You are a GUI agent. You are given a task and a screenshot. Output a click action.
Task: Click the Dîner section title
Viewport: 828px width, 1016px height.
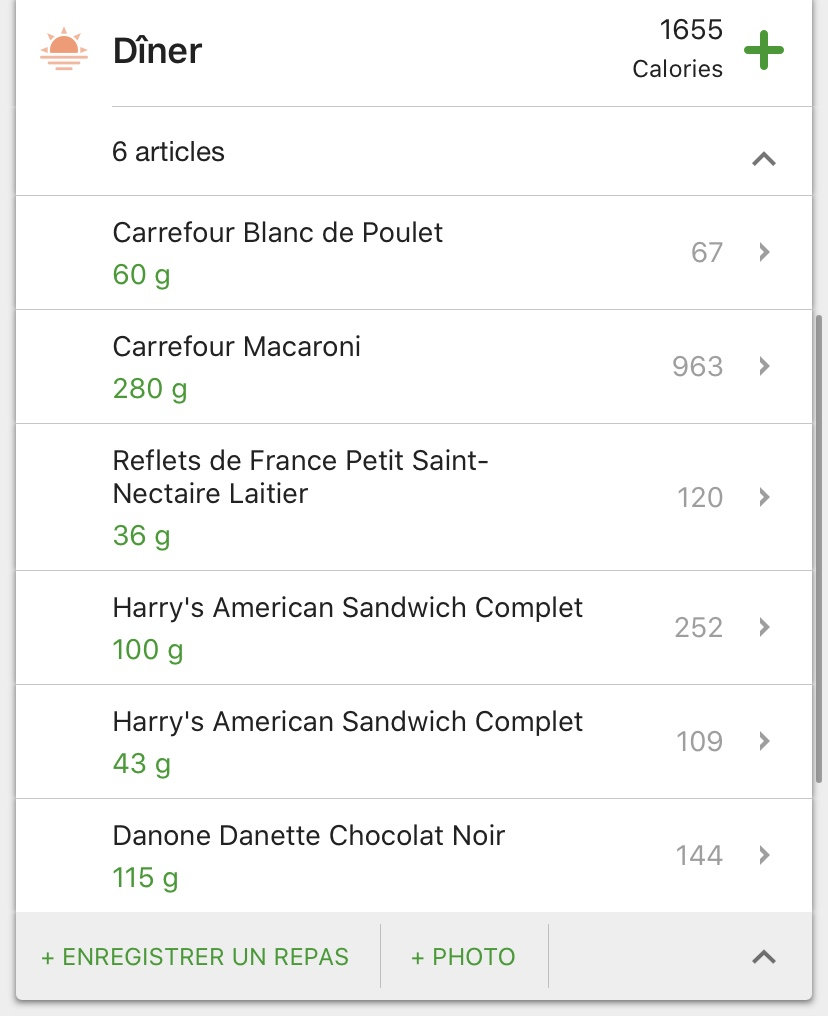[x=157, y=51]
